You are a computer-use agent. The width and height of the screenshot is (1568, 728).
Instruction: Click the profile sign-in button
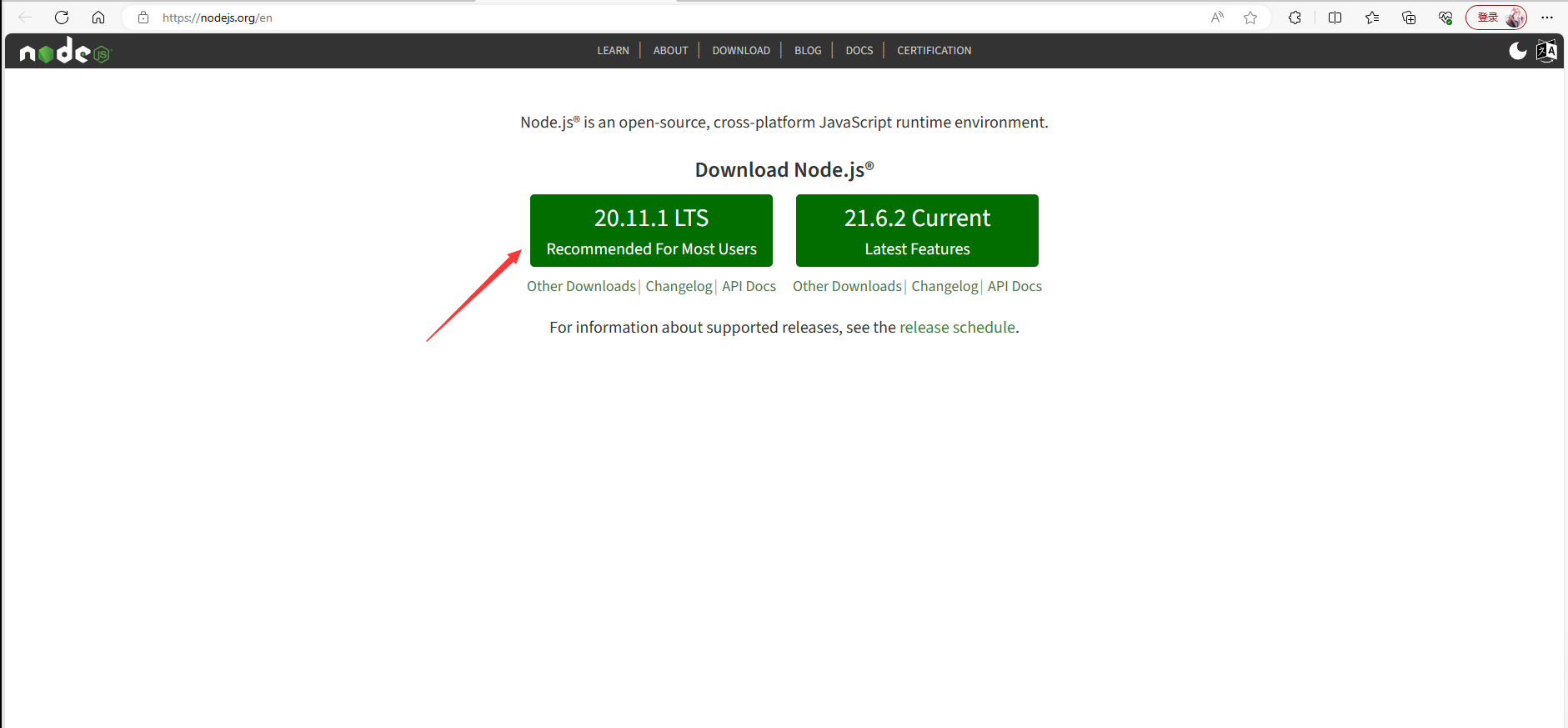point(1496,18)
